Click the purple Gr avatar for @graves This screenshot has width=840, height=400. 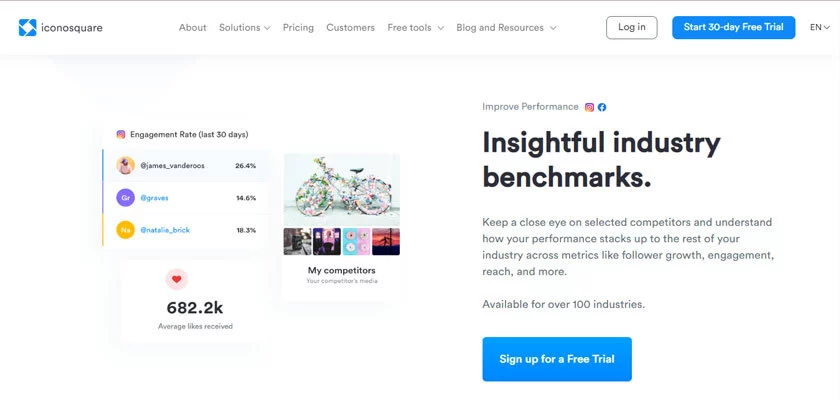pyautogui.click(x=125, y=197)
